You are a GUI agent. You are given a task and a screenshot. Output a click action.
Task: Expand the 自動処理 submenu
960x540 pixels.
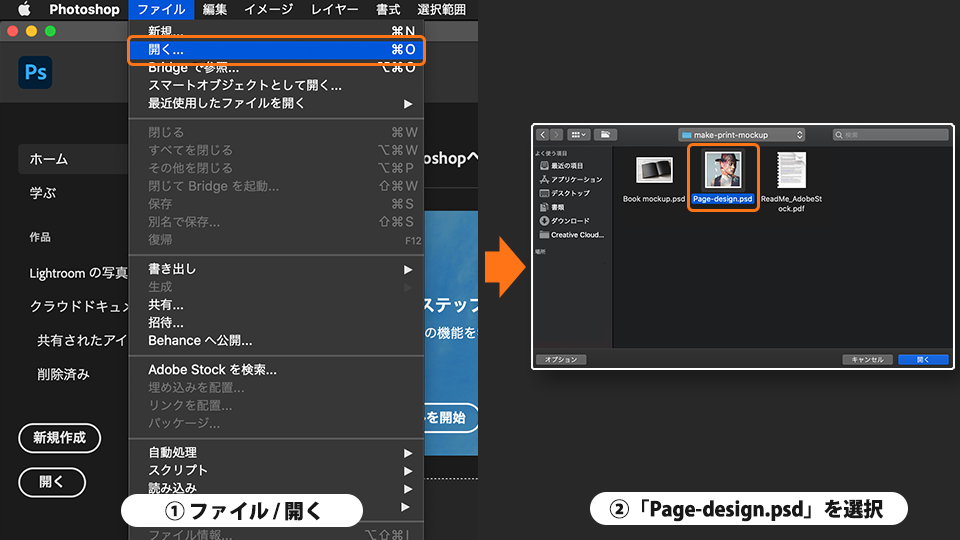(x=277, y=452)
